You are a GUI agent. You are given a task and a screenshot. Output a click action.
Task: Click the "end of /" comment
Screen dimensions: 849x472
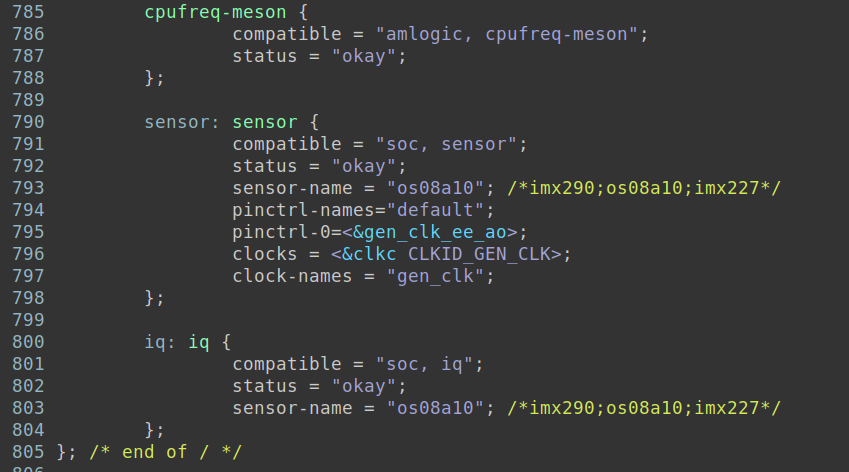(x=165, y=452)
